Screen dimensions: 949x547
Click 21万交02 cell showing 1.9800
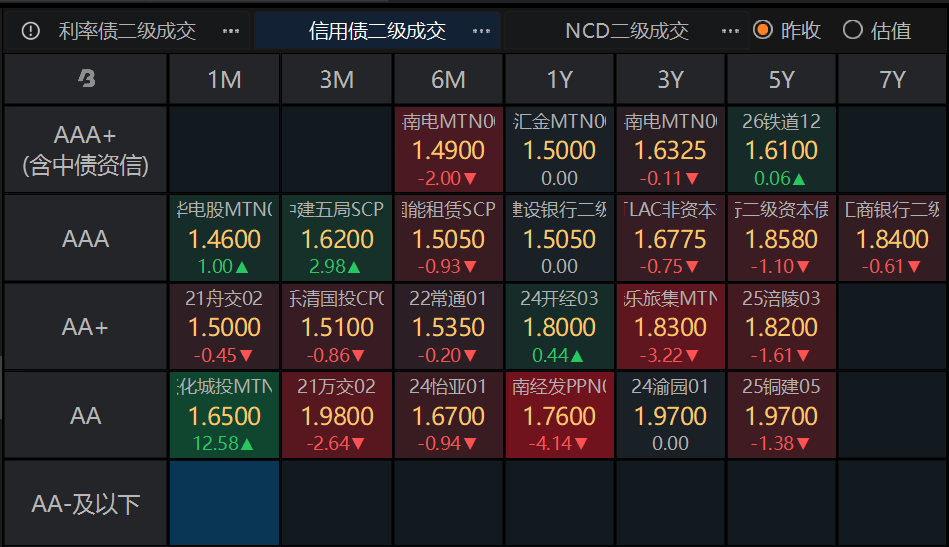click(x=337, y=415)
